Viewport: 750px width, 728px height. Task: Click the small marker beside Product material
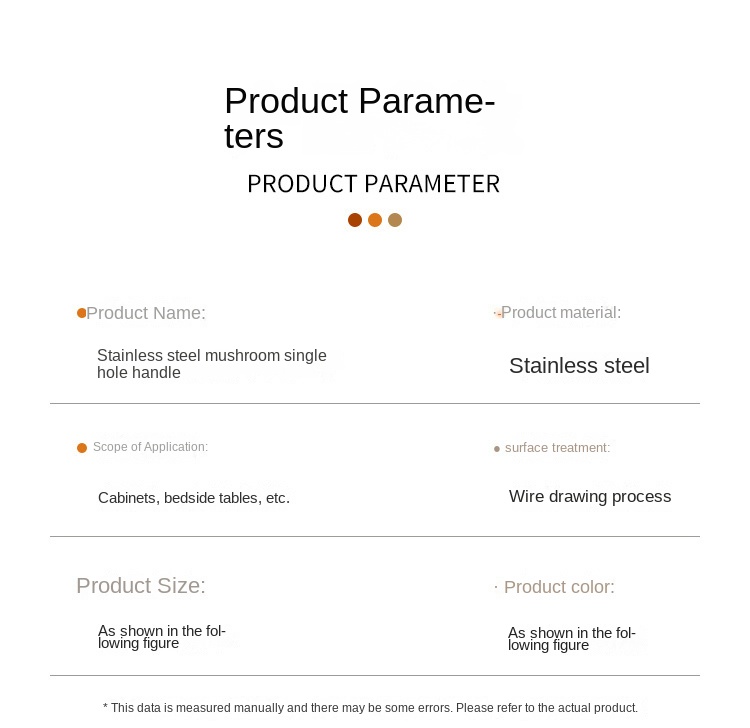pos(497,313)
